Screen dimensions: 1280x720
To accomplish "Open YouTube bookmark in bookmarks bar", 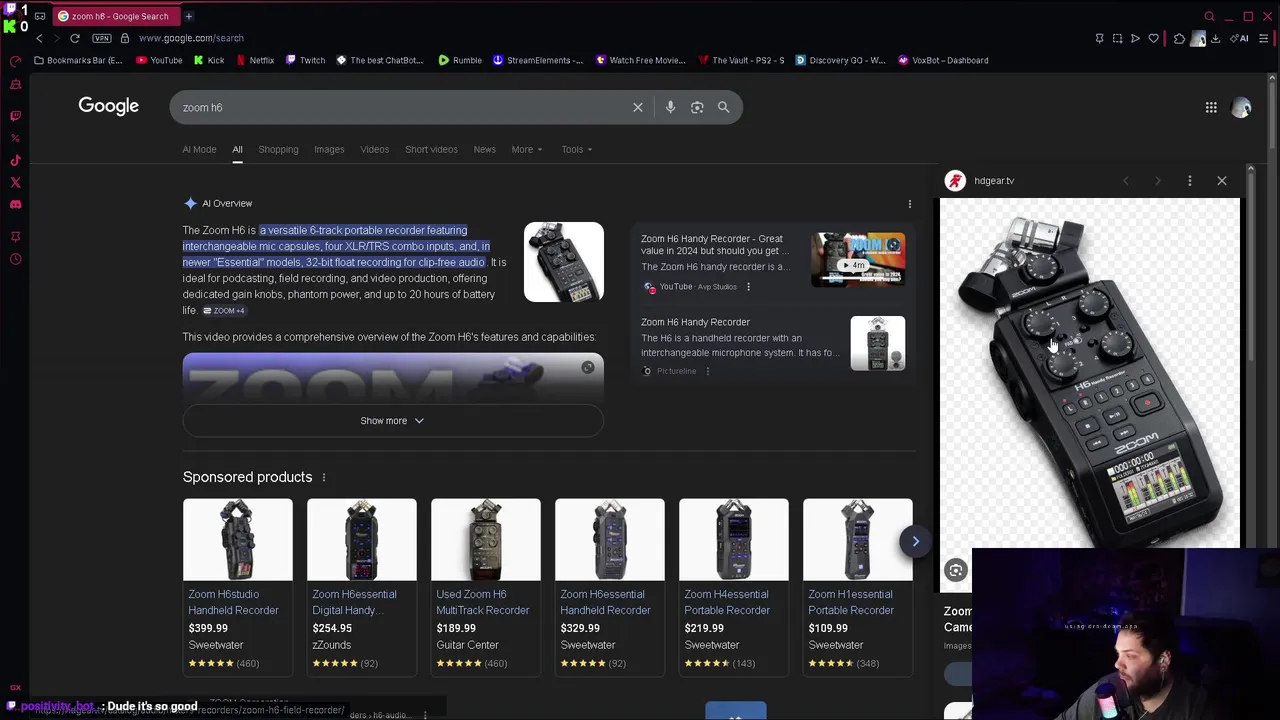I will click(x=158, y=60).
